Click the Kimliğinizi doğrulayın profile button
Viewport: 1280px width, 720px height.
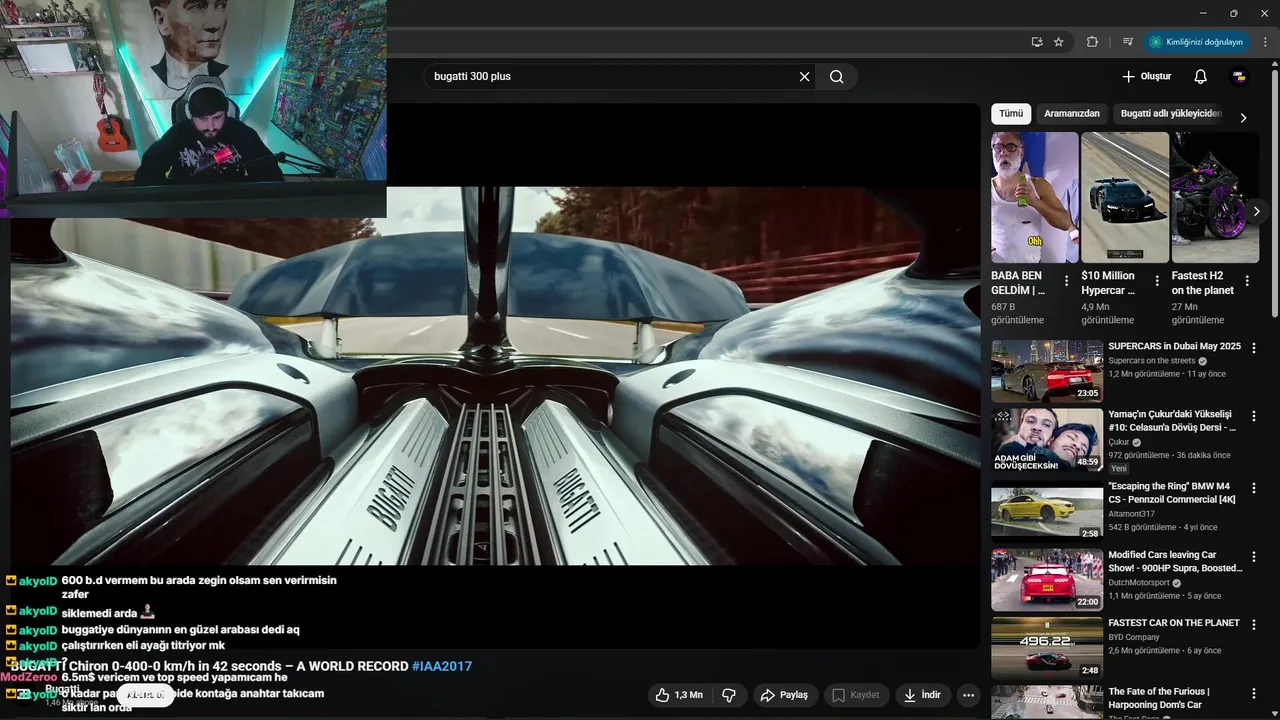pyautogui.click(x=1196, y=42)
